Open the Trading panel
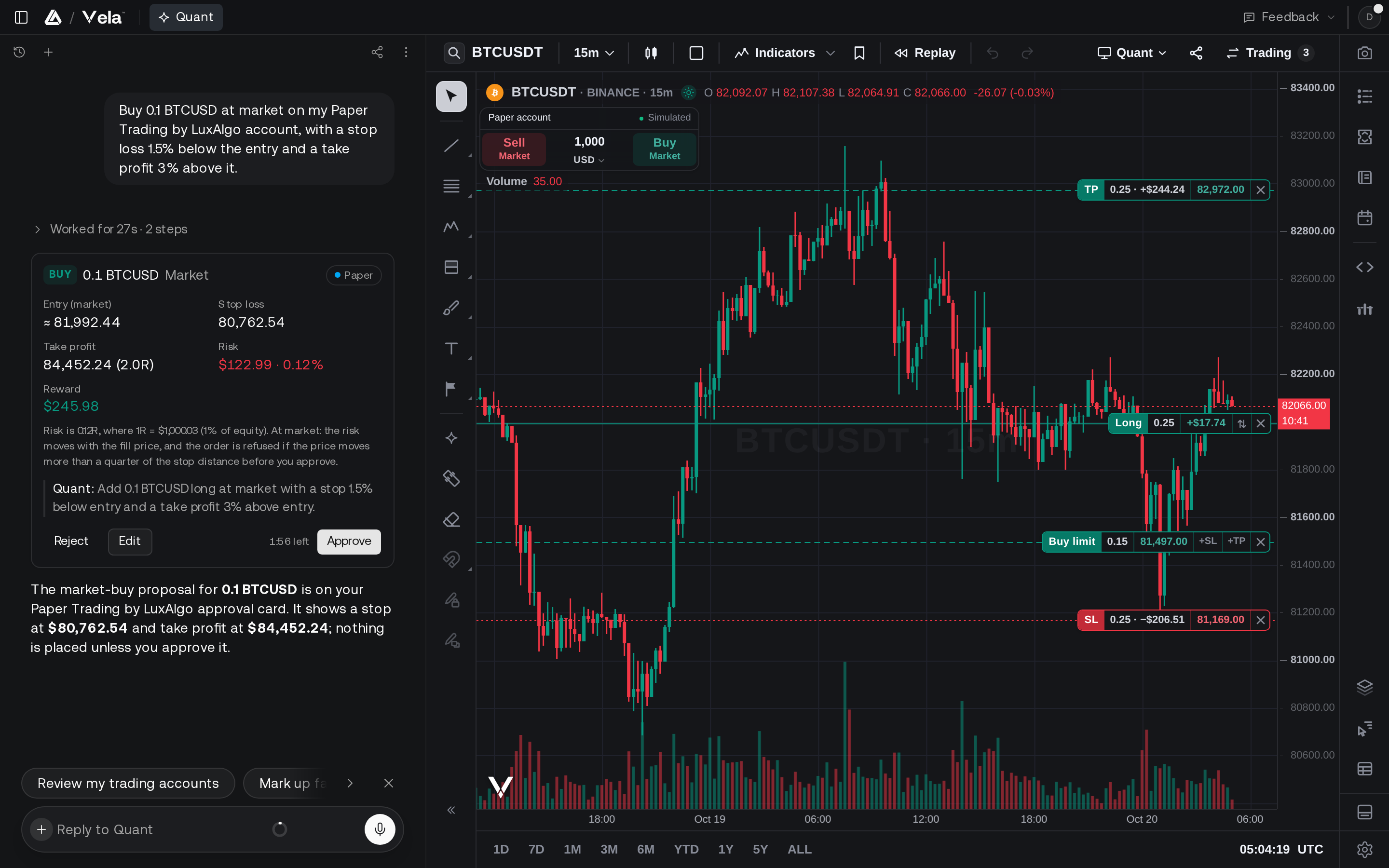 (1270, 53)
